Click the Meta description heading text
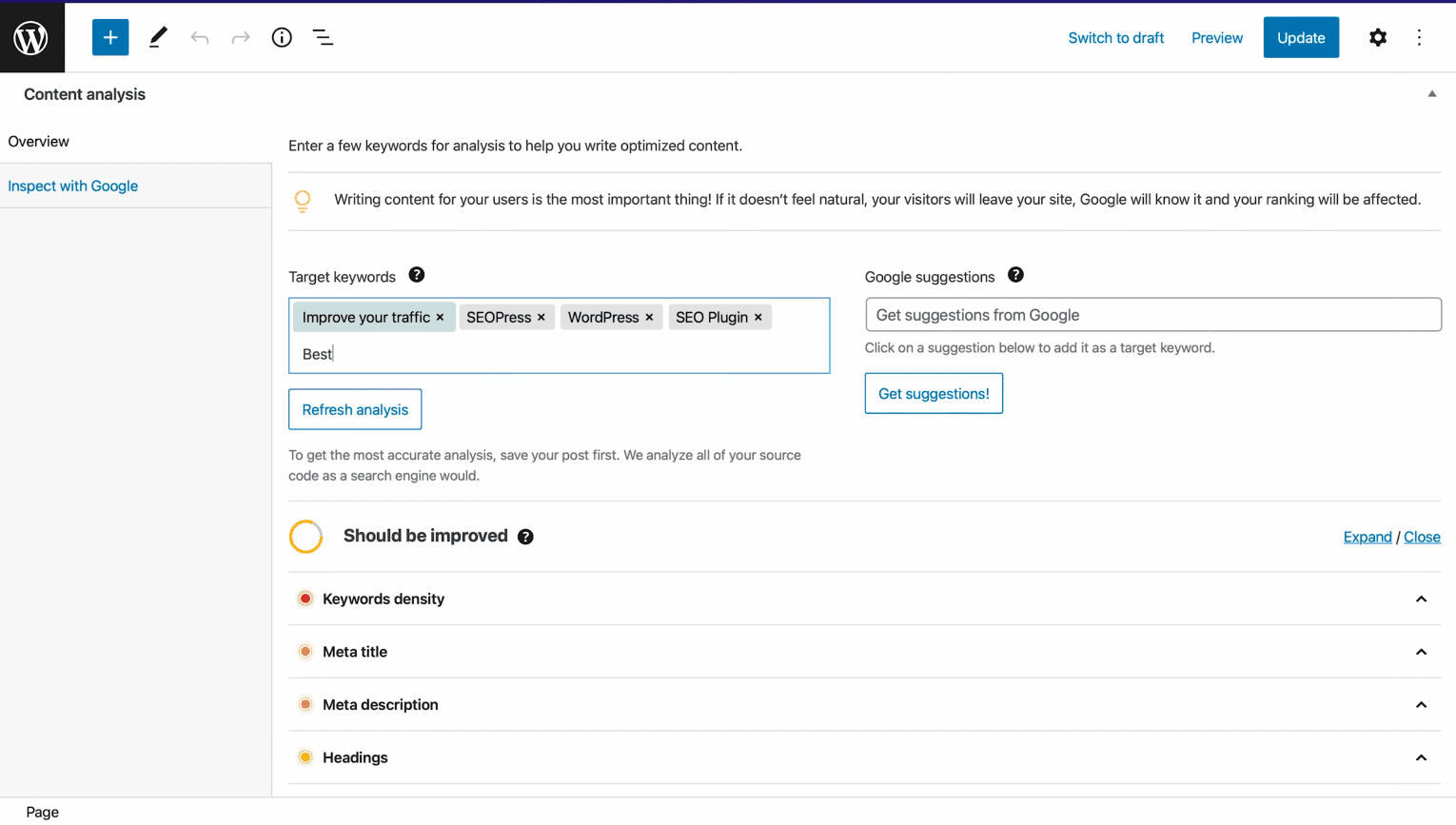Viewport: 1456px width, 825px height. pos(381,705)
